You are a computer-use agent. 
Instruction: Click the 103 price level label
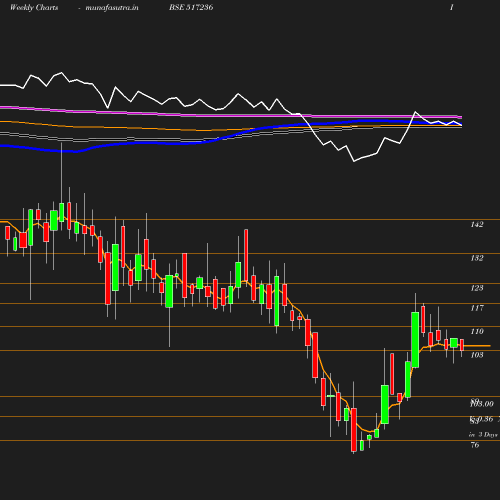tap(477, 355)
